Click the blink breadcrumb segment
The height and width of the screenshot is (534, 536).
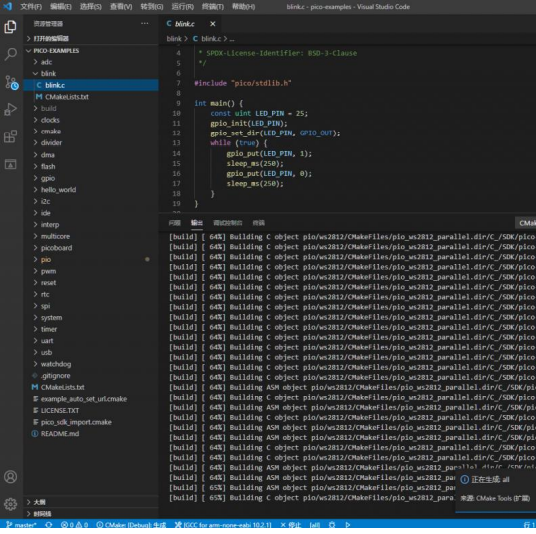pos(174,39)
